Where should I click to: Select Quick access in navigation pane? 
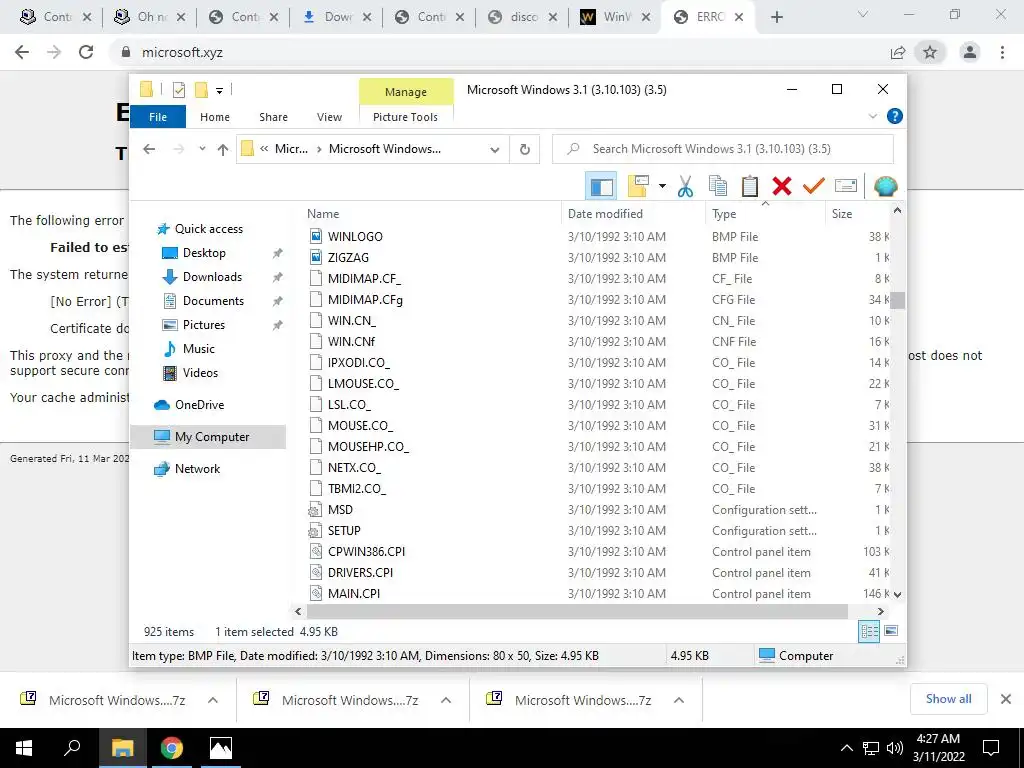(208, 229)
